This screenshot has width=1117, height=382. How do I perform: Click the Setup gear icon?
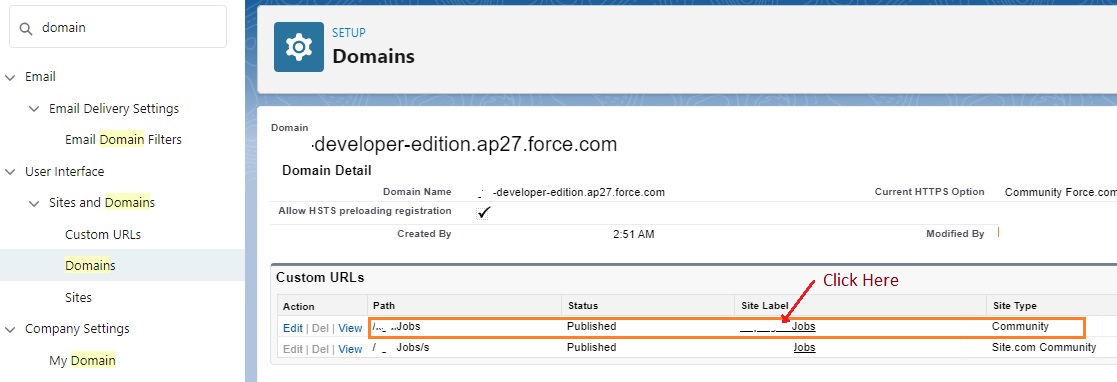[x=298, y=47]
